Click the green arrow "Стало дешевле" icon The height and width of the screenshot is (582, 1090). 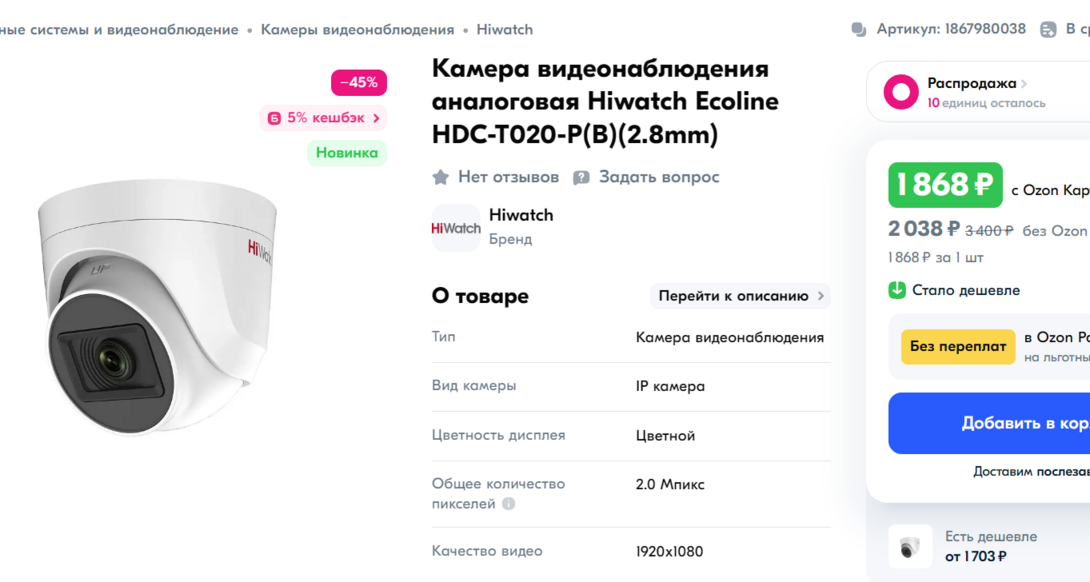point(897,290)
